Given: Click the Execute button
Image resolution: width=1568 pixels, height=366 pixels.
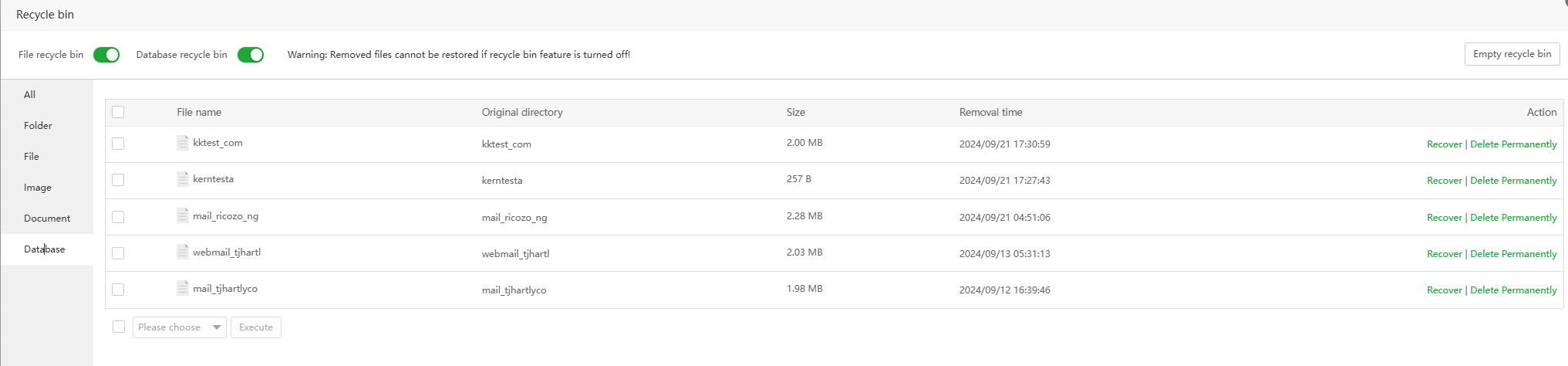Looking at the screenshot, I should pos(256,327).
